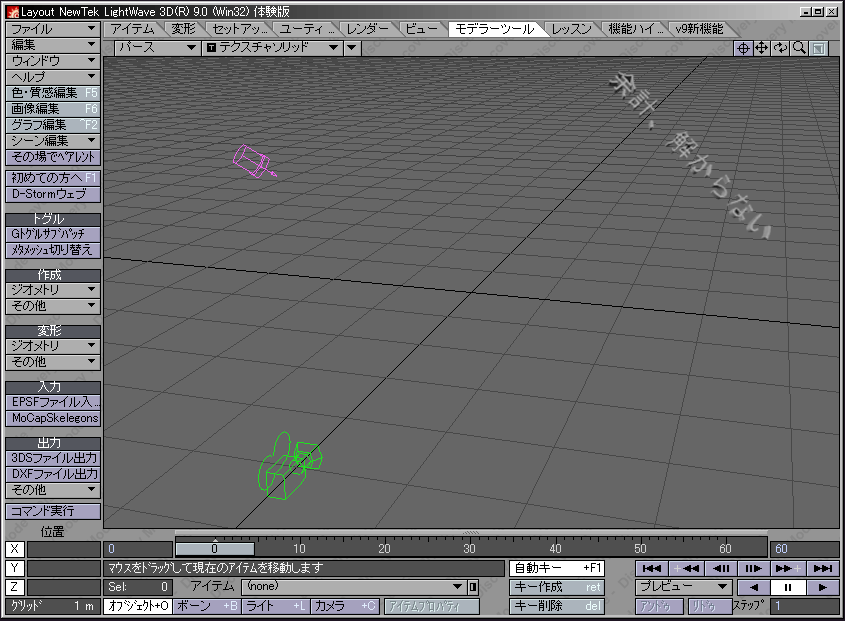Jump to the first frame
The image size is (845, 621).
[651, 568]
